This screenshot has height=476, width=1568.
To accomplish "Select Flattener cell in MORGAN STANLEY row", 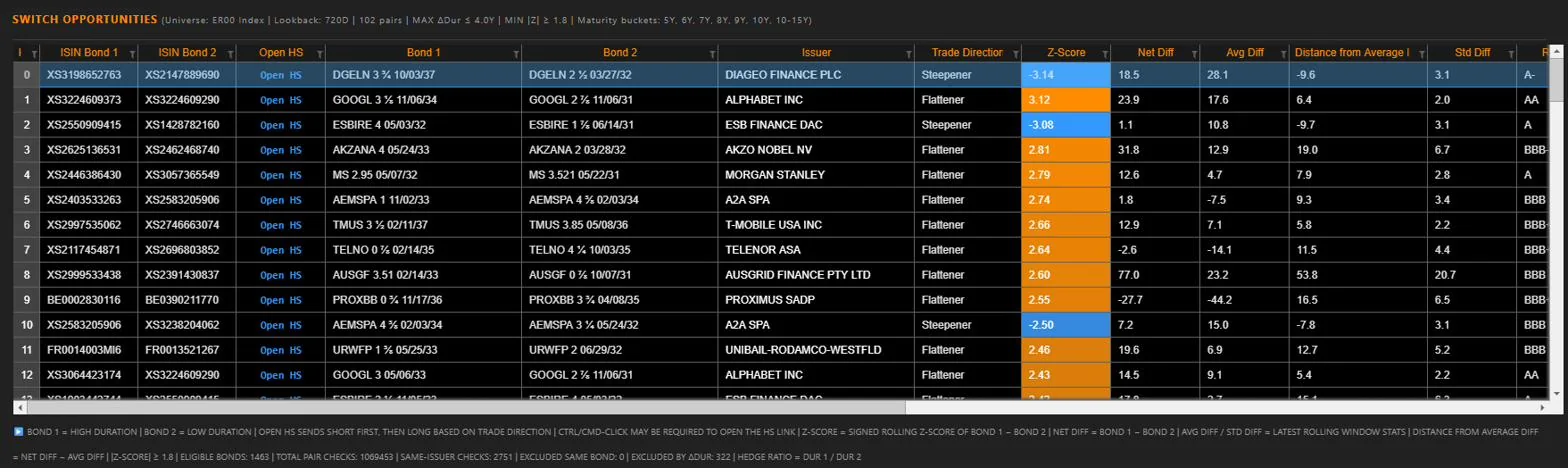I will tap(968, 175).
